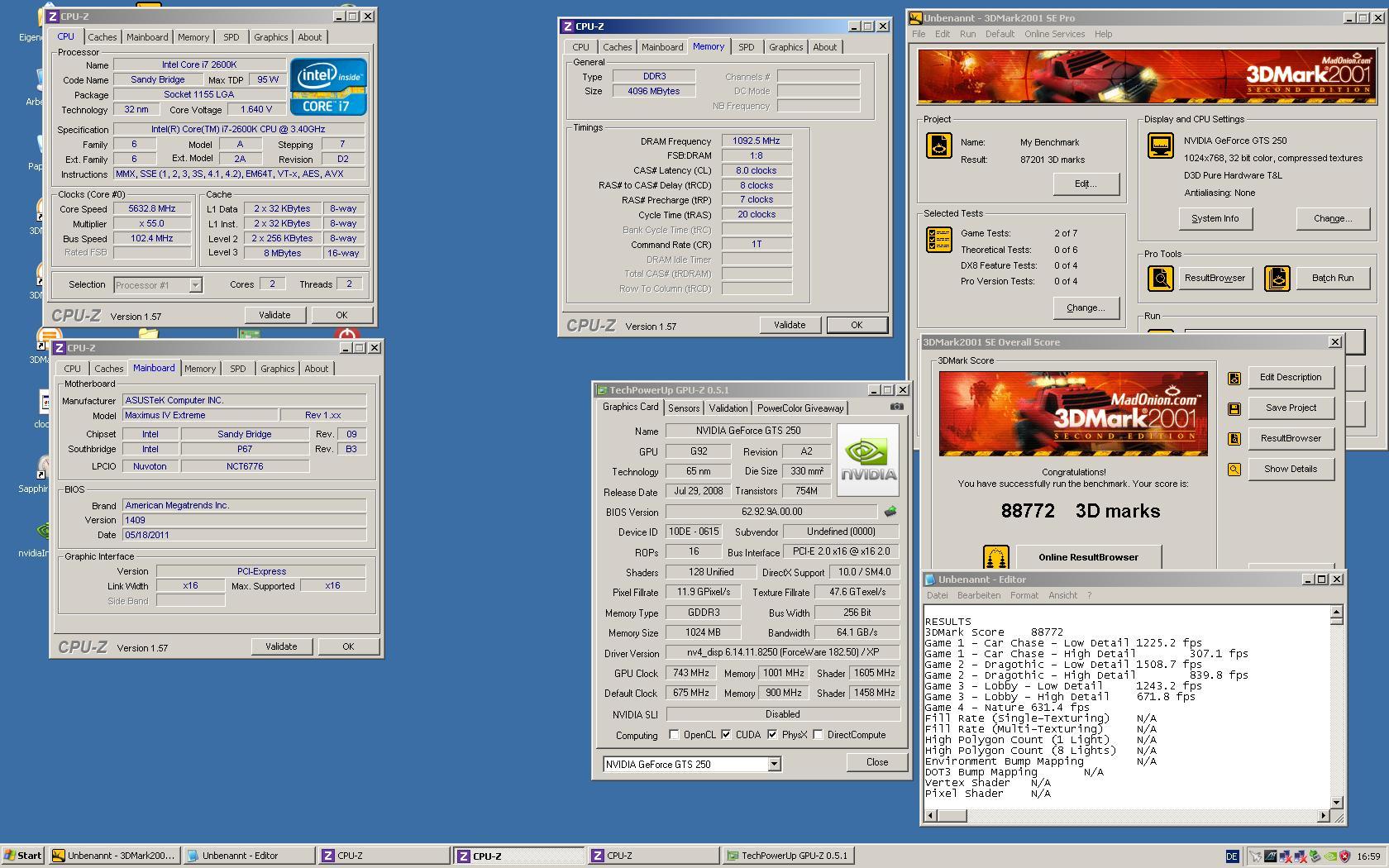Click the Project name icon in 3DMark2001
1389x868 pixels.
click(939, 145)
